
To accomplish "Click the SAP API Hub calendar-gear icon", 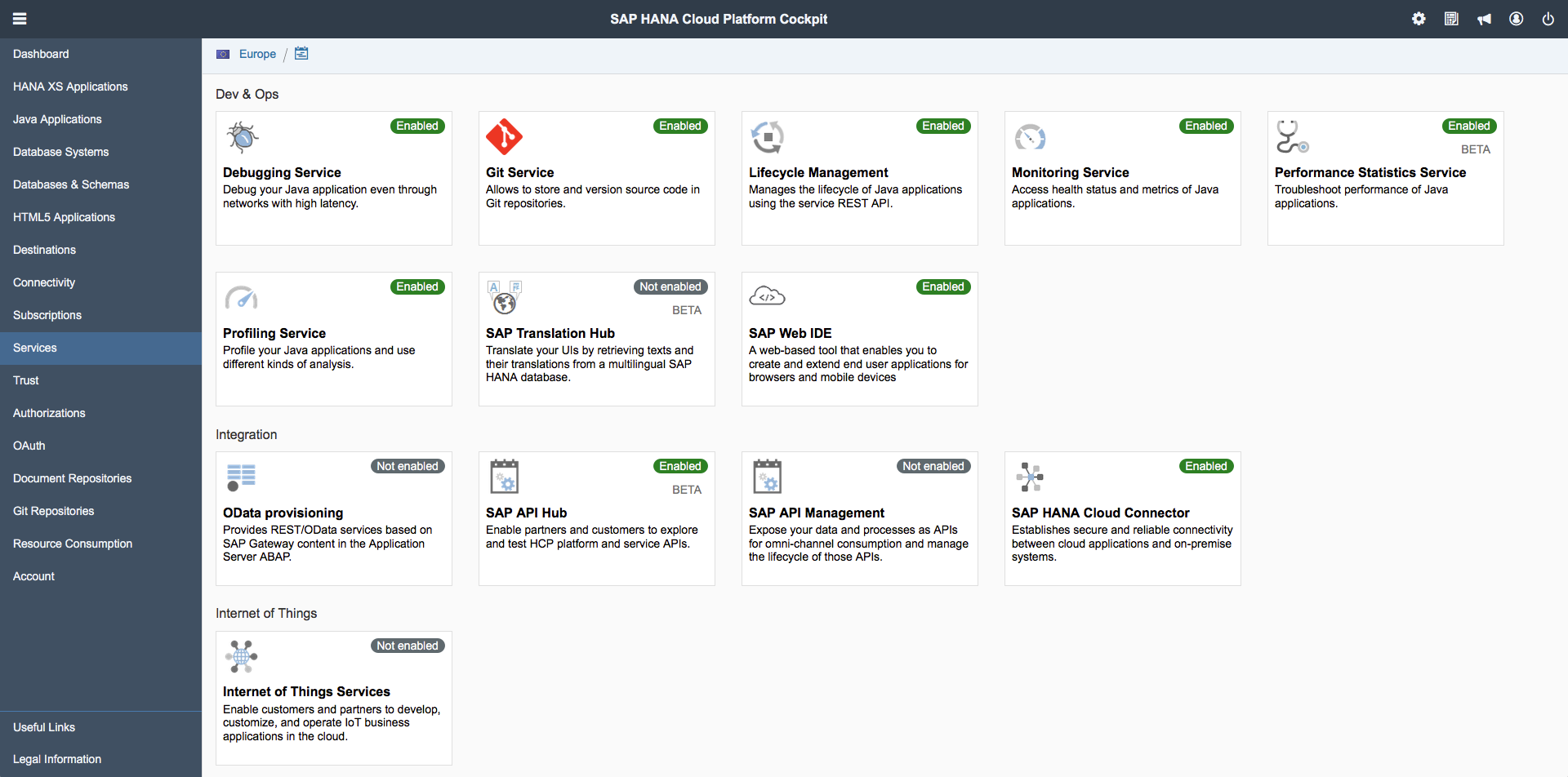I will [505, 477].
